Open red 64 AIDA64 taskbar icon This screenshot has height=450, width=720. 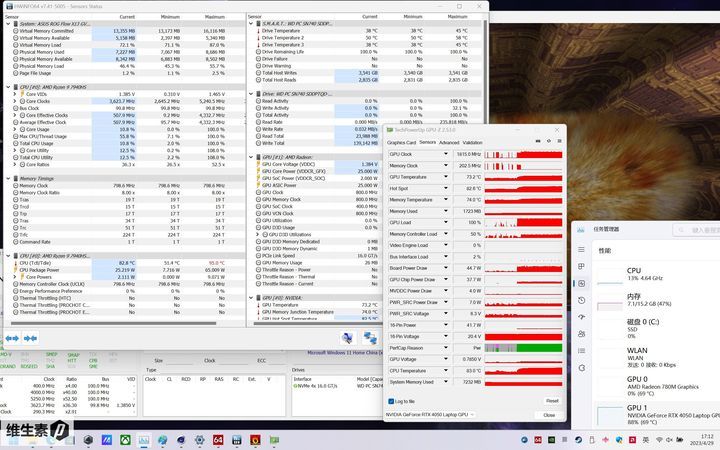click(218, 440)
